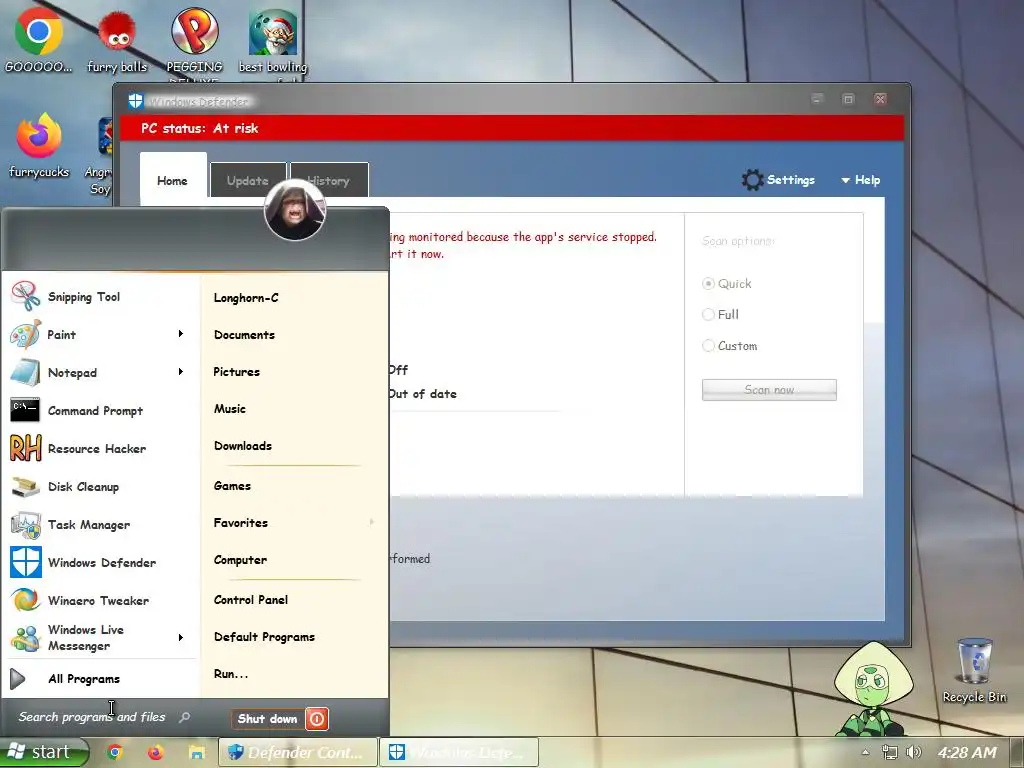Image resolution: width=1024 pixels, height=768 pixels.
Task: Open Default Programs
Action: point(264,637)
